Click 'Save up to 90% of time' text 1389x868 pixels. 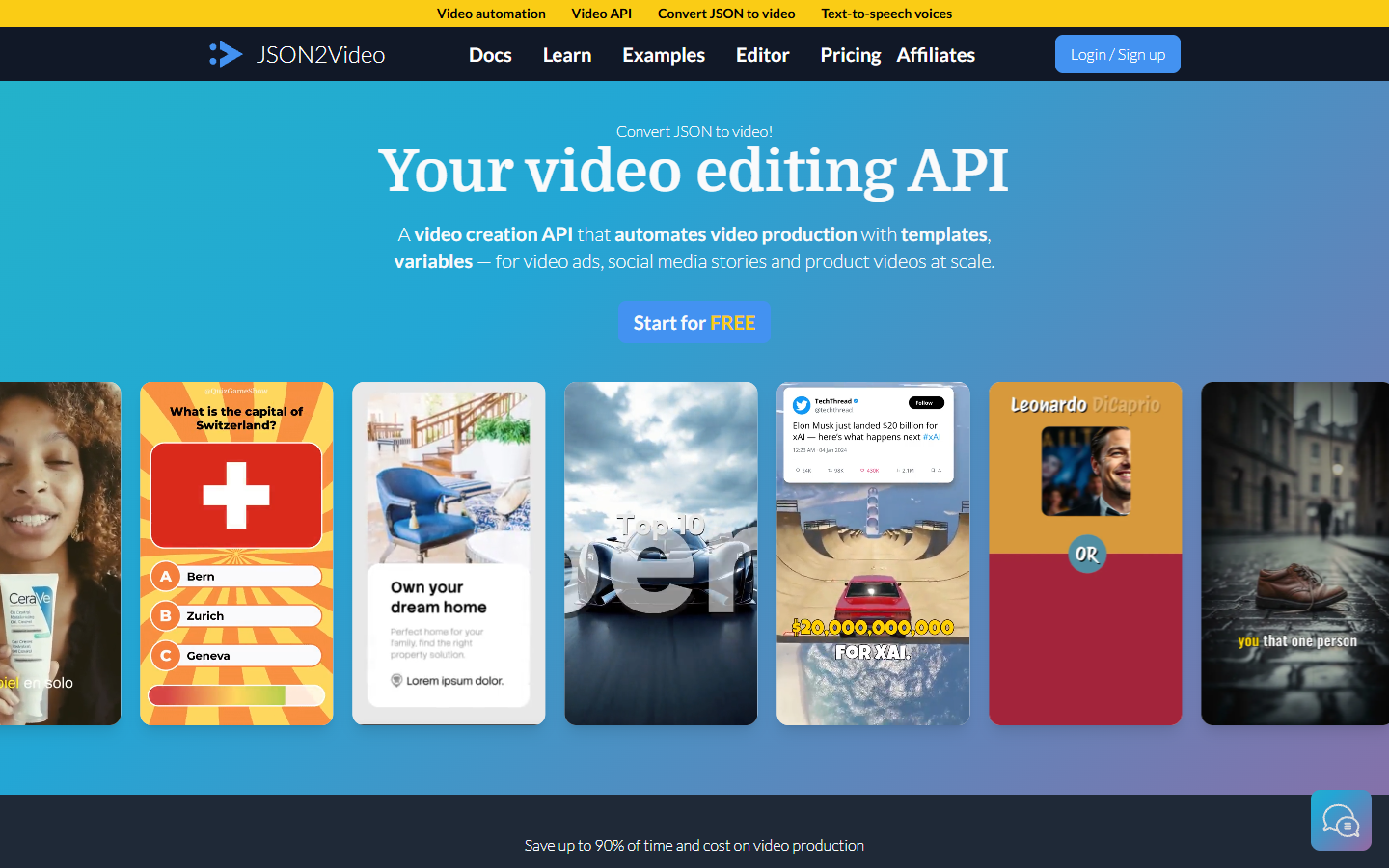(694, 845)
